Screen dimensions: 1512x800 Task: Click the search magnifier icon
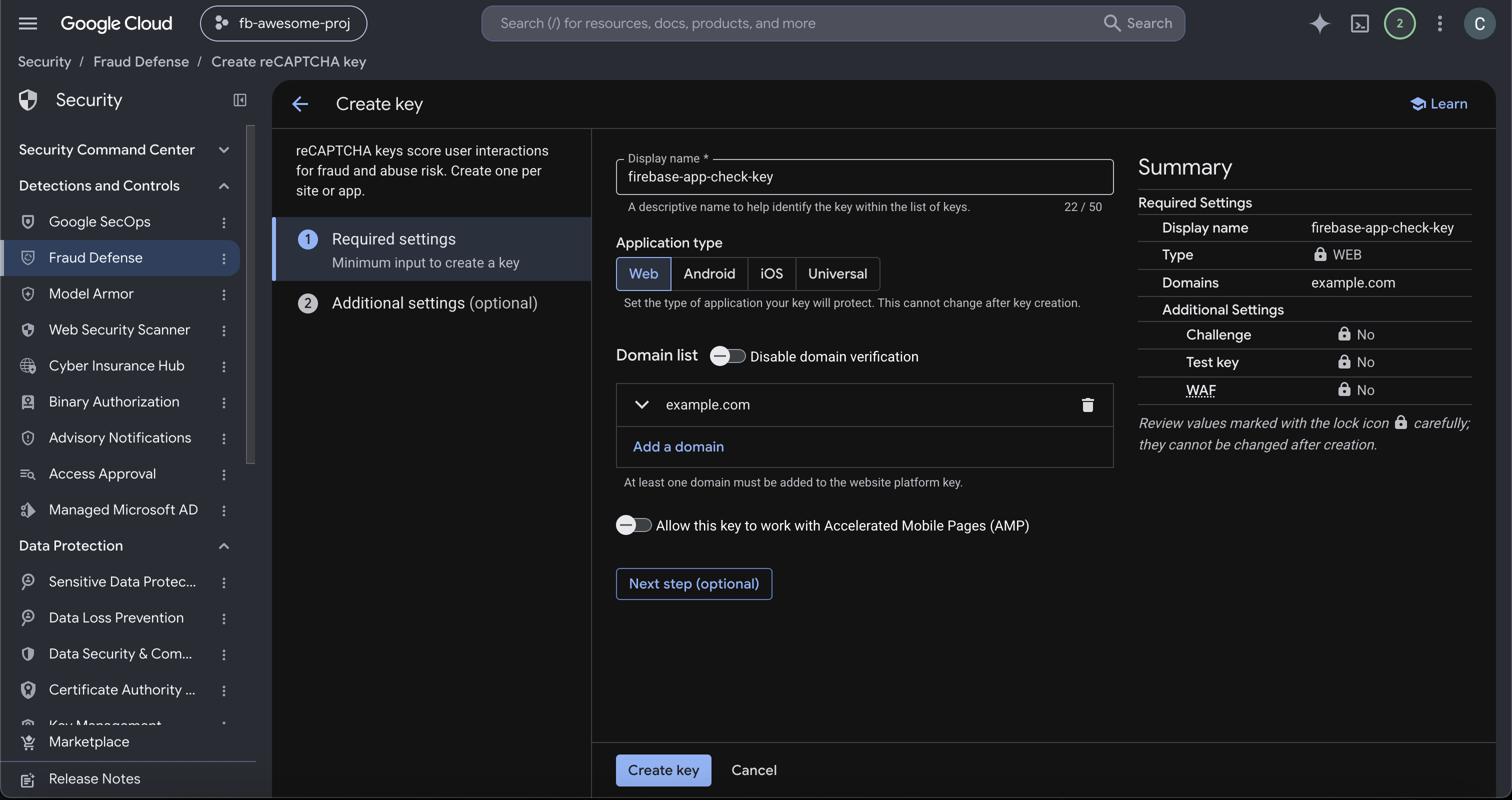(x=1111, y=23)
